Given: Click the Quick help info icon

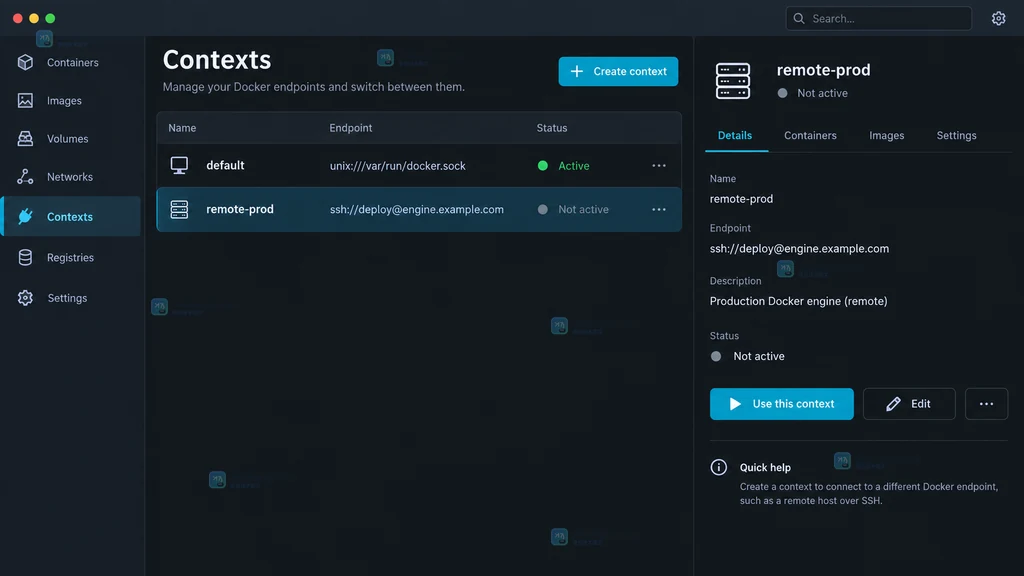Looking at the screenshot, I should 718,467.
